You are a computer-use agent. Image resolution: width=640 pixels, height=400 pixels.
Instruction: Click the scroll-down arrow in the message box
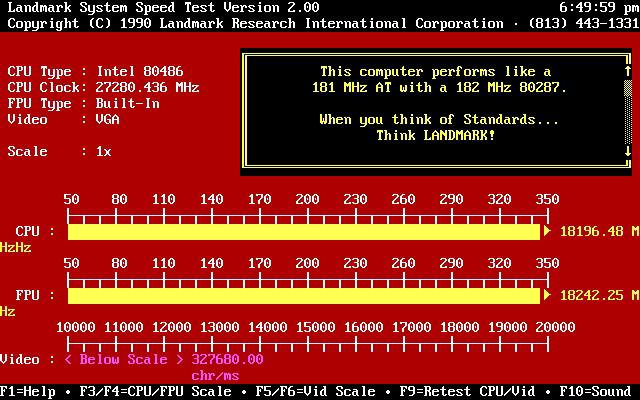point(628,151)
